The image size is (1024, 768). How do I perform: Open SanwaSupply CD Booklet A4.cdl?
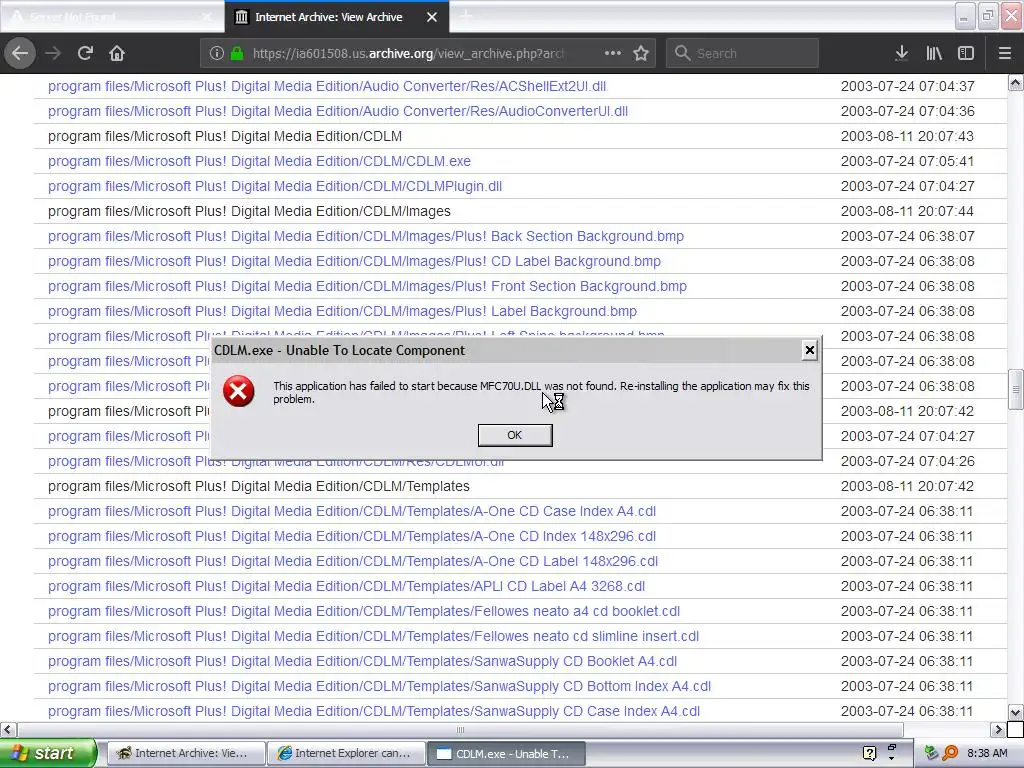pyautogui.click(x=362, y=662)
